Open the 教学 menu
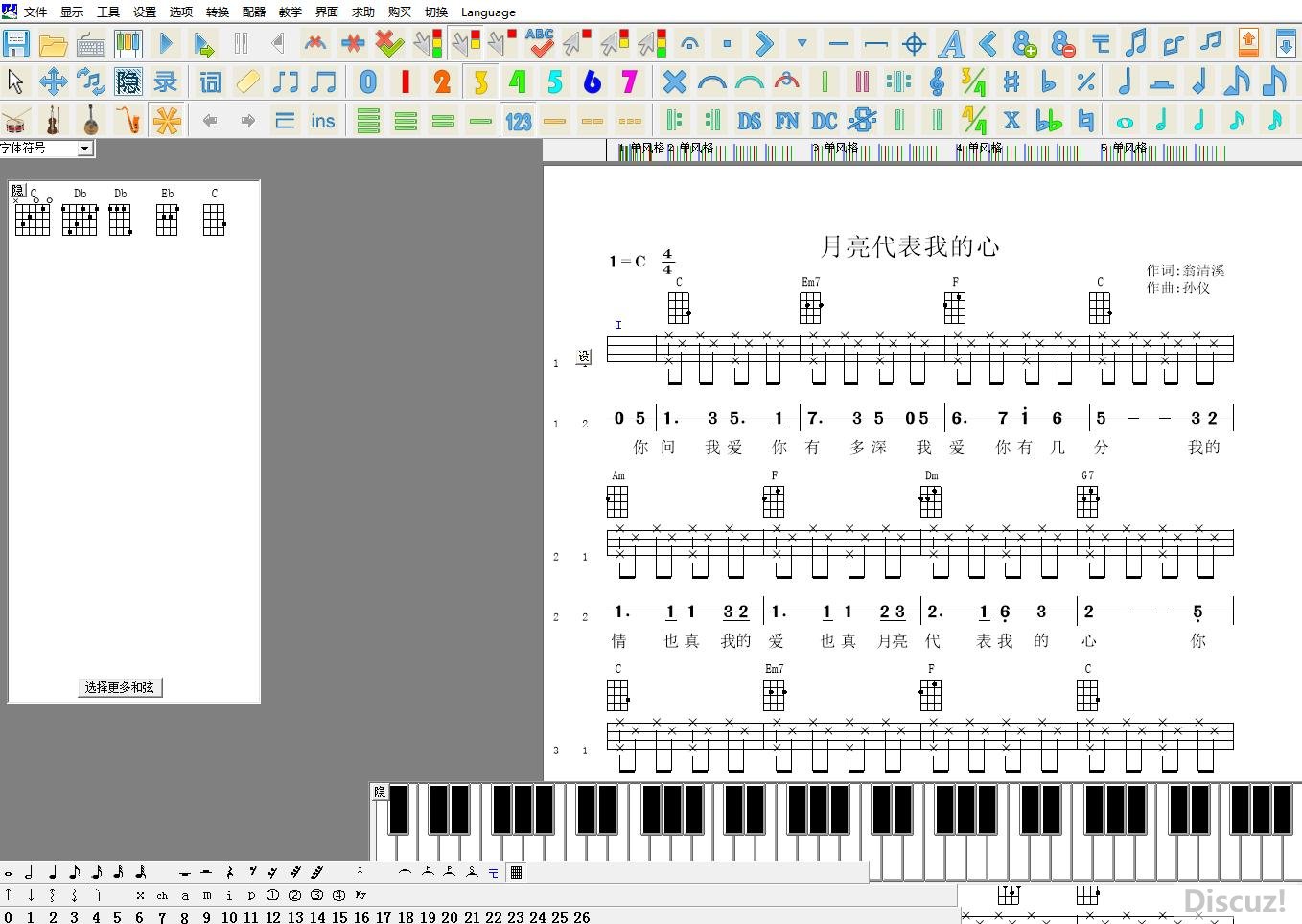This screenshot has width=1302, height=924. (x=291, y=12)
